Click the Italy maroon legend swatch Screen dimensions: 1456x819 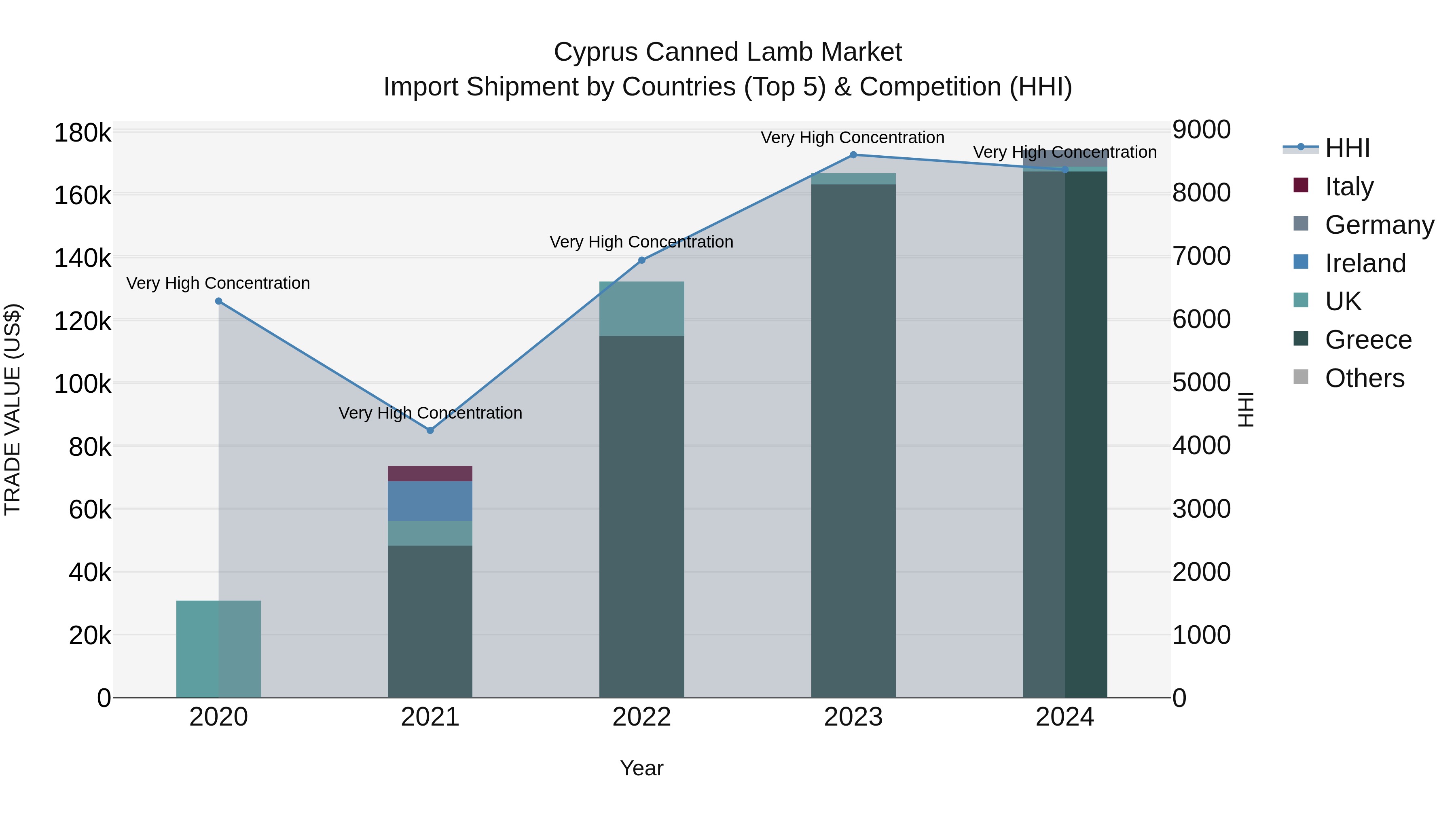pyautogui.click(x=1301, y=185)
